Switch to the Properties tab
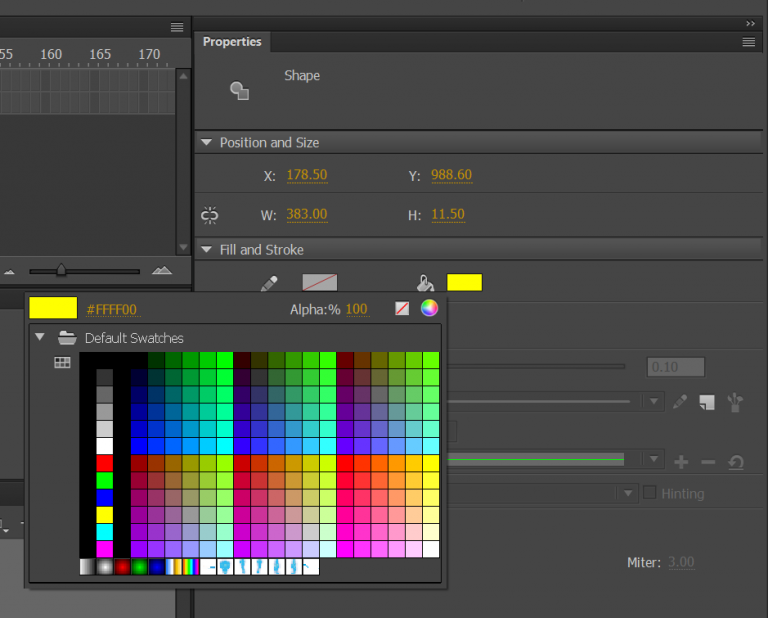This screenshot has width=768, height=618. (232, 42)
